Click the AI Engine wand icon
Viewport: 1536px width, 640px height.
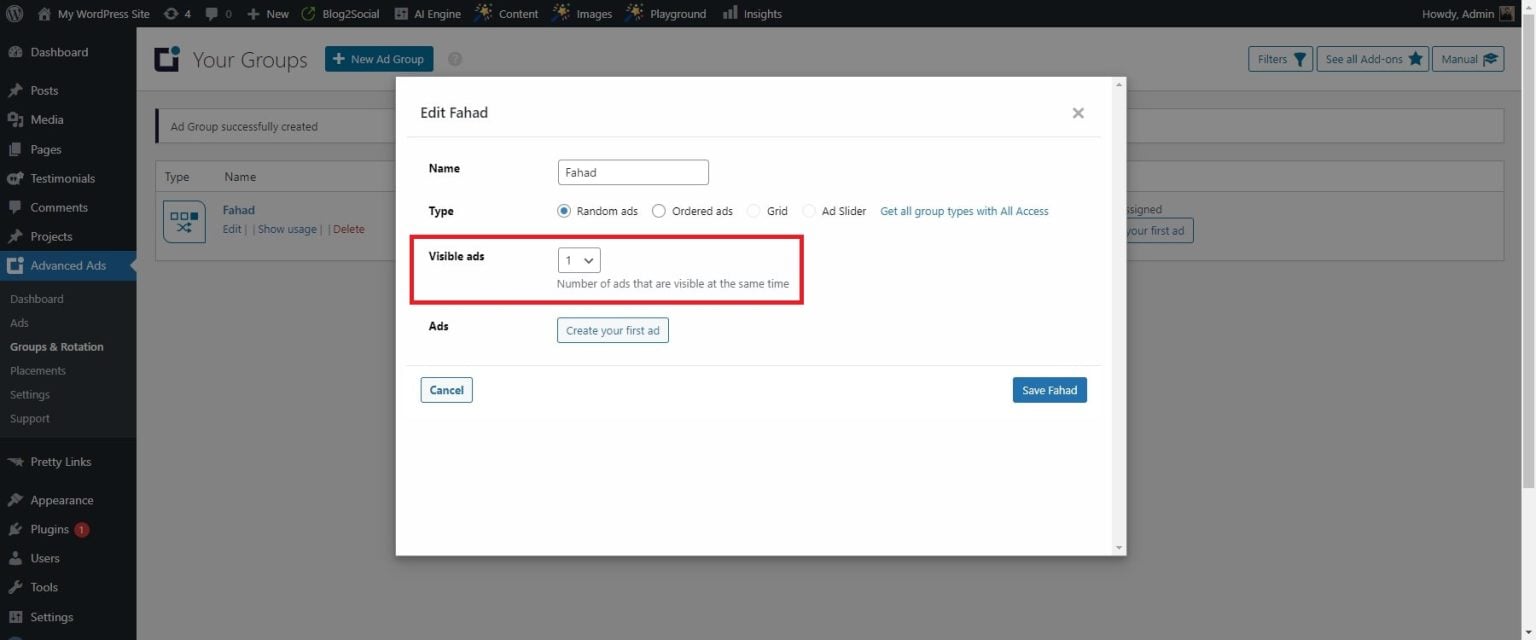pyautogui.click(x=399, y=13)
